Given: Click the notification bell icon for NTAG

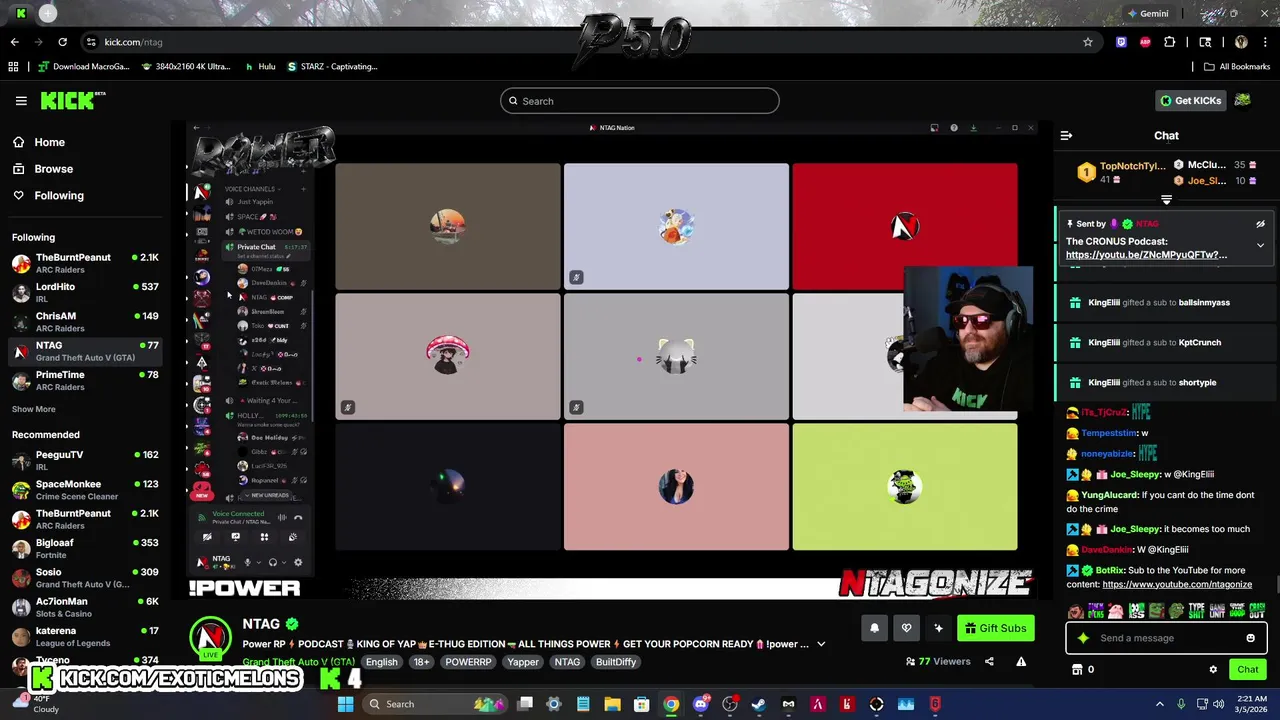Looking at the screenshot, I should 874,628.
